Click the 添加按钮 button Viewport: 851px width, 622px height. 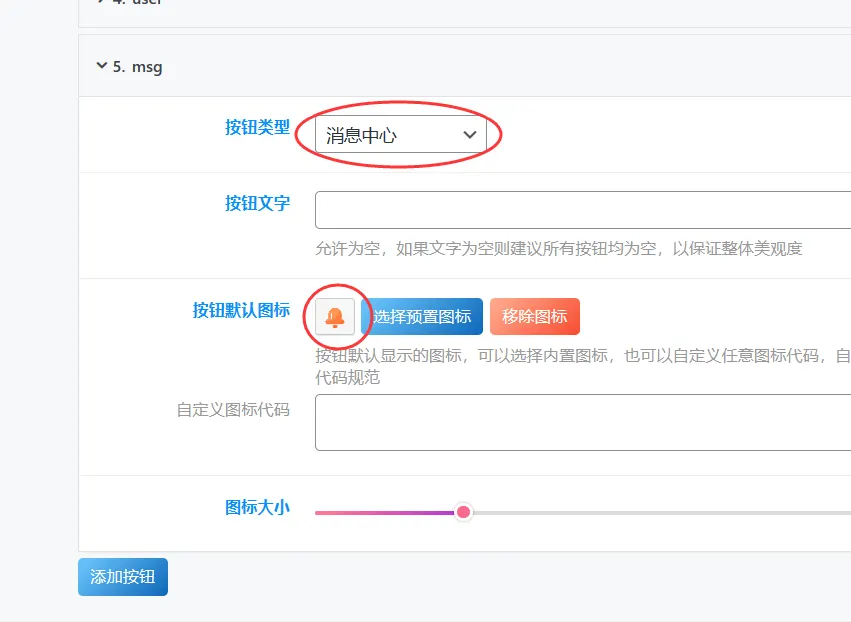coord(123,576)
